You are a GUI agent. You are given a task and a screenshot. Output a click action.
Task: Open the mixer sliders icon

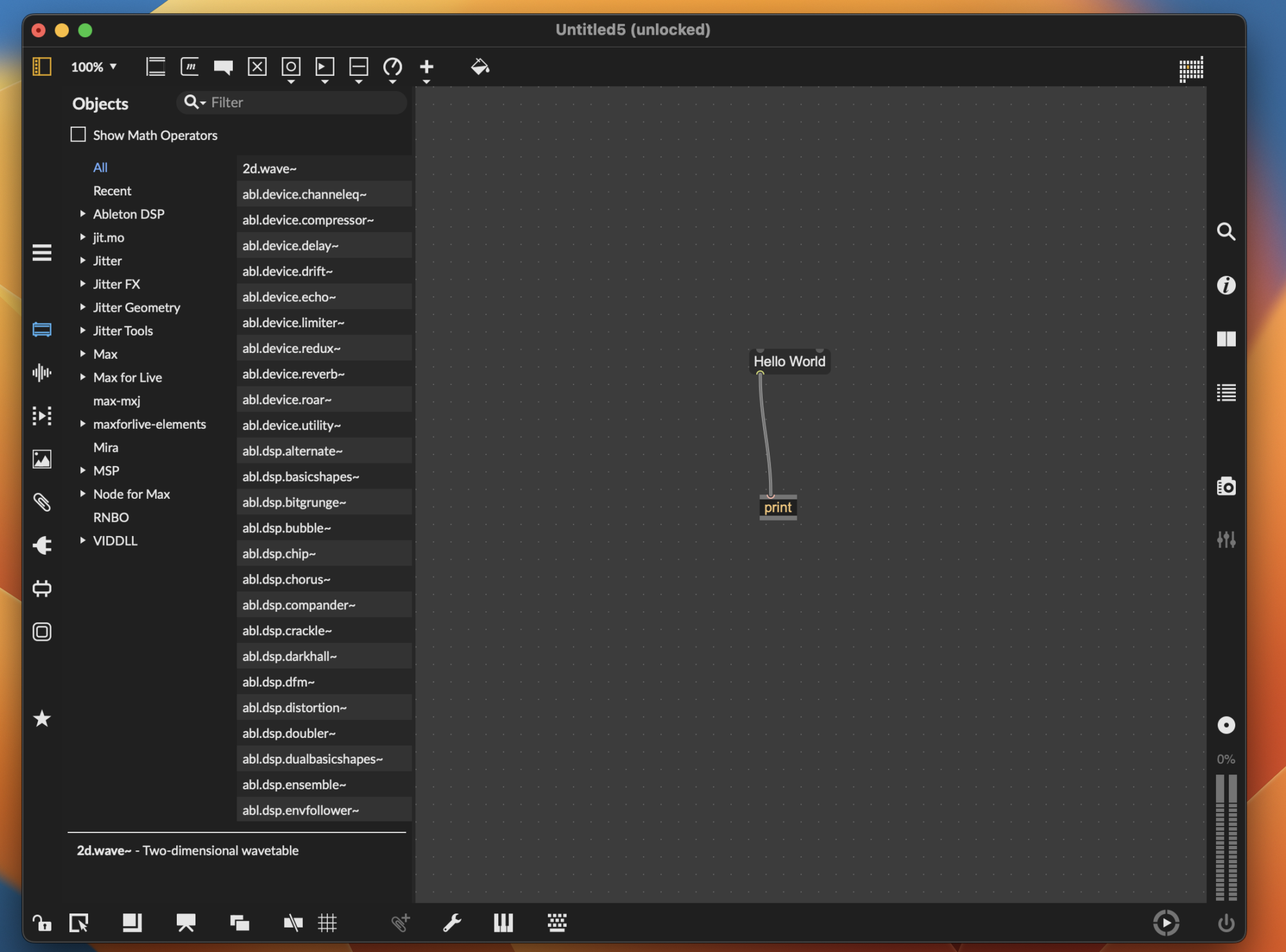point(1226,539)
